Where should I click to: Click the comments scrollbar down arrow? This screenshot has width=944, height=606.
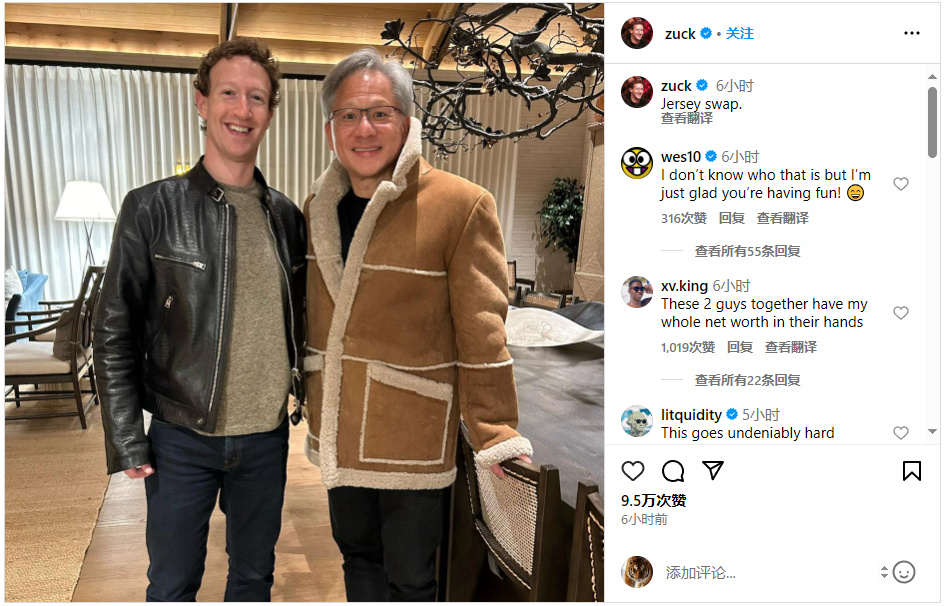click(x=932, y=431)
